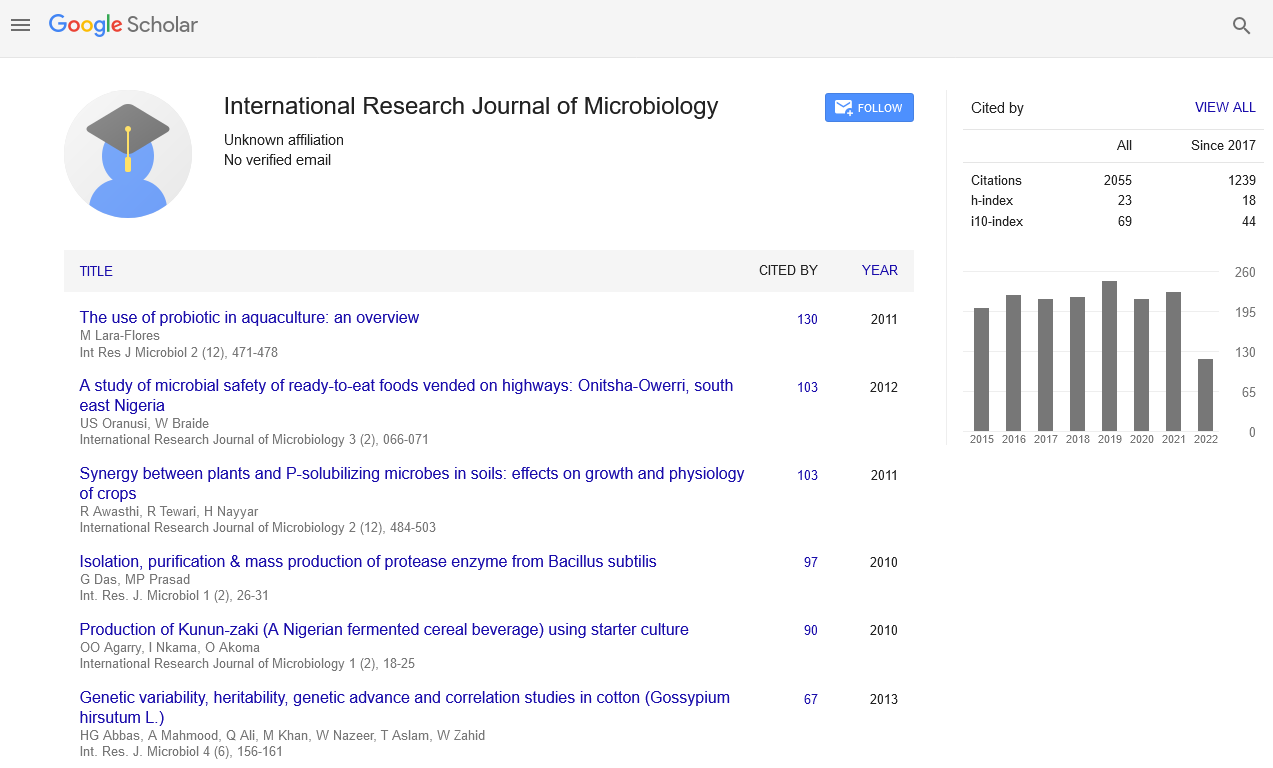Open VIEW ALL citation metrics
Image resolution: width=1273 pixels, height=768 pixels.
click(x=1225, y=107)
